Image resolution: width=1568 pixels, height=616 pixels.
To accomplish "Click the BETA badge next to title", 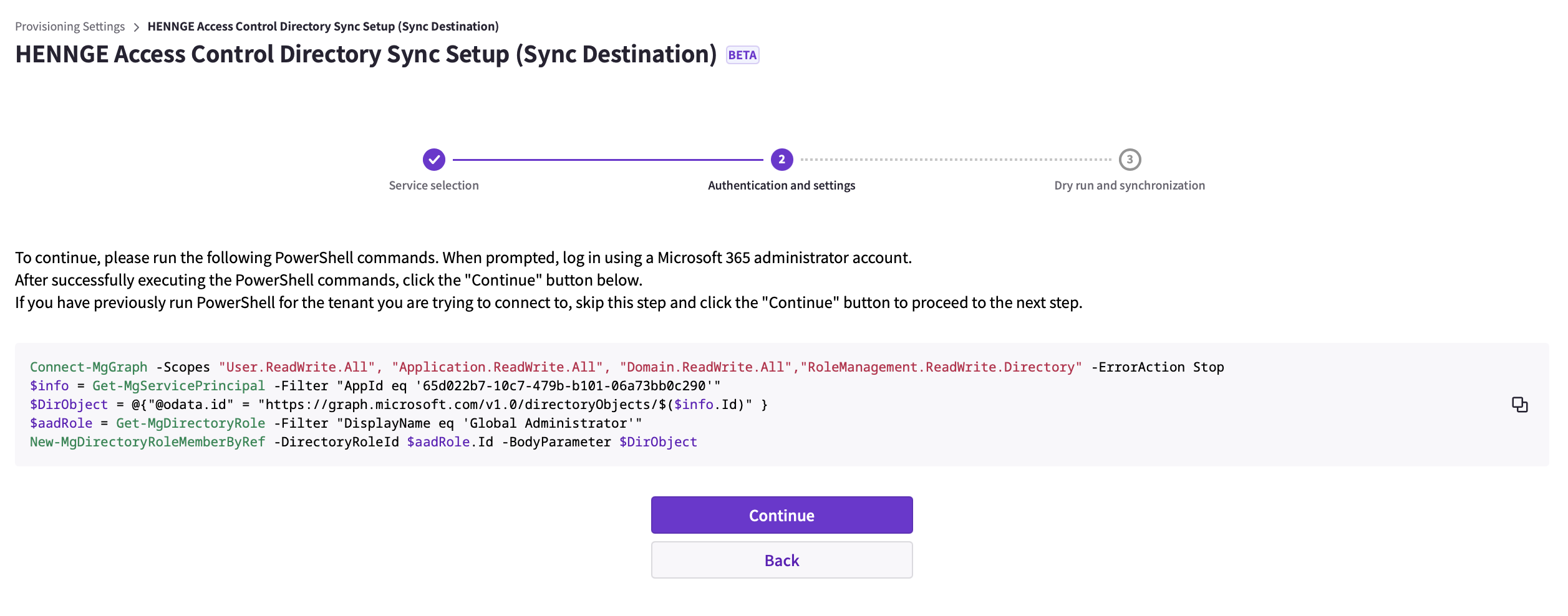I will click(x=742, y=55).
